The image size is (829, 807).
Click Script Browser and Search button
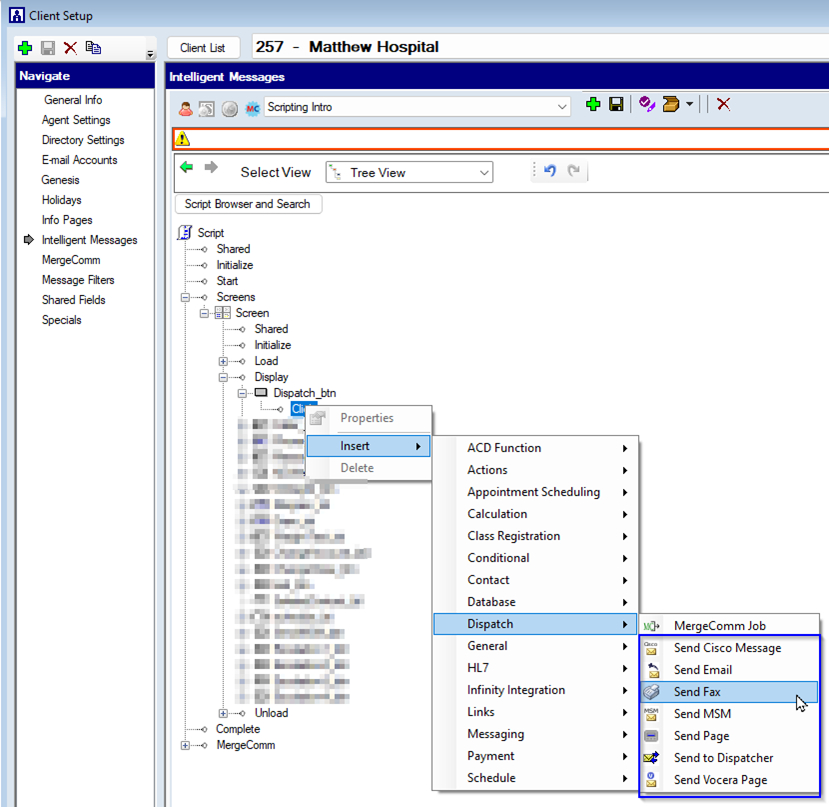(248, 204)
